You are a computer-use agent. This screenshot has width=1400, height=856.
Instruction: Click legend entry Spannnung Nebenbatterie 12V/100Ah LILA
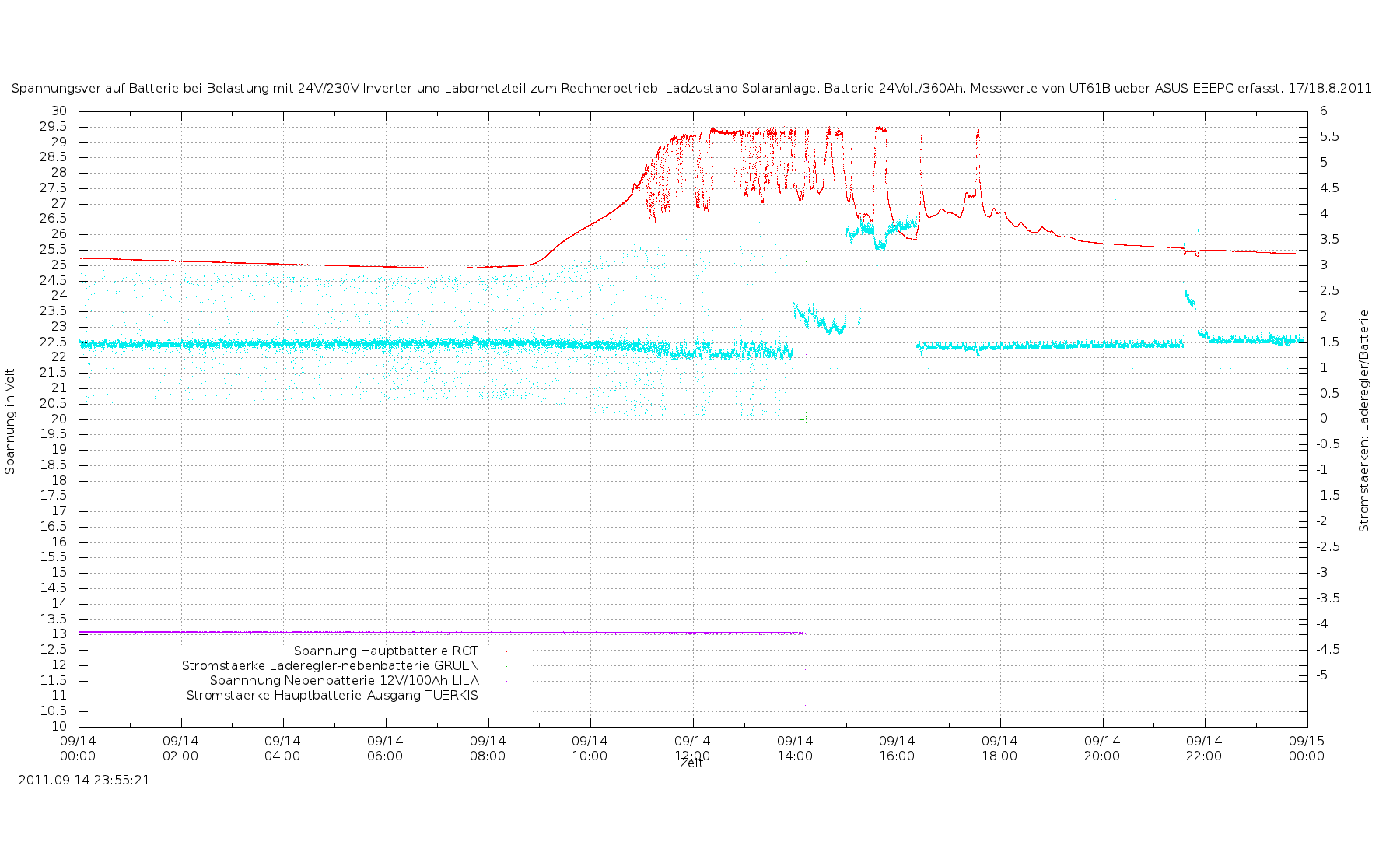(x=344, y=680)
